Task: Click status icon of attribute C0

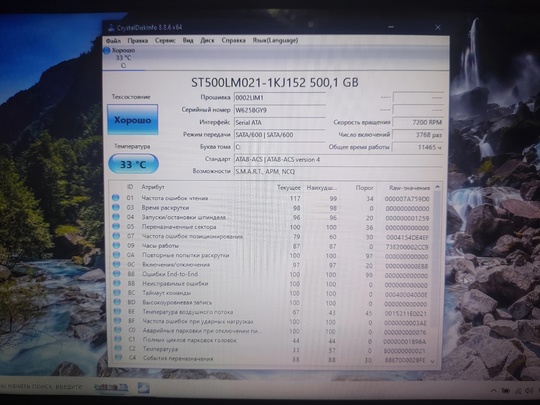Action: (x=118, y=330)
